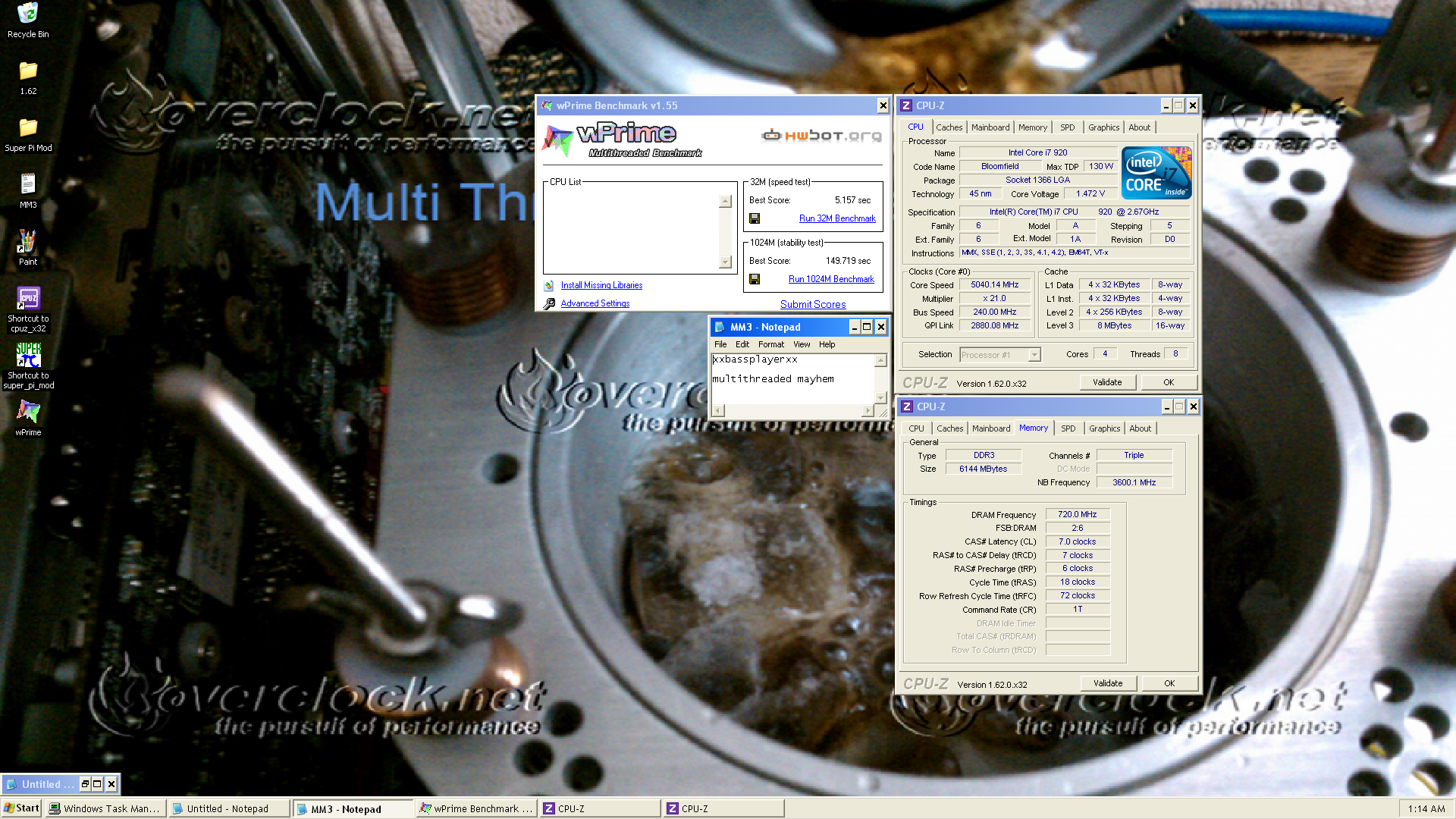Click Validate in top CPU-Z window

pyautogui.click(x=1106, y=382)
